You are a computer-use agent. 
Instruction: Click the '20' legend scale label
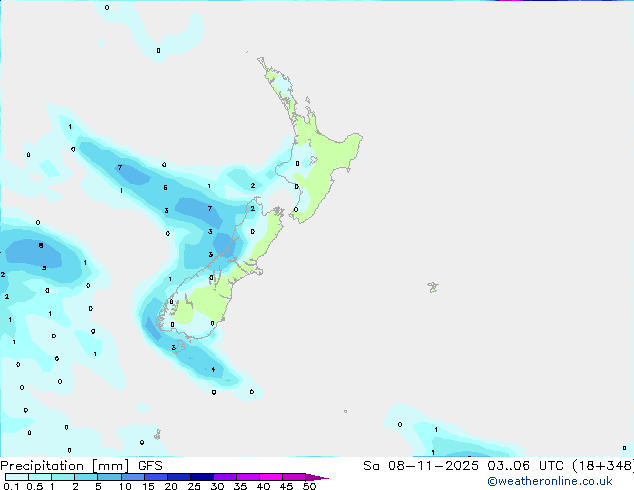click(171, 486)
